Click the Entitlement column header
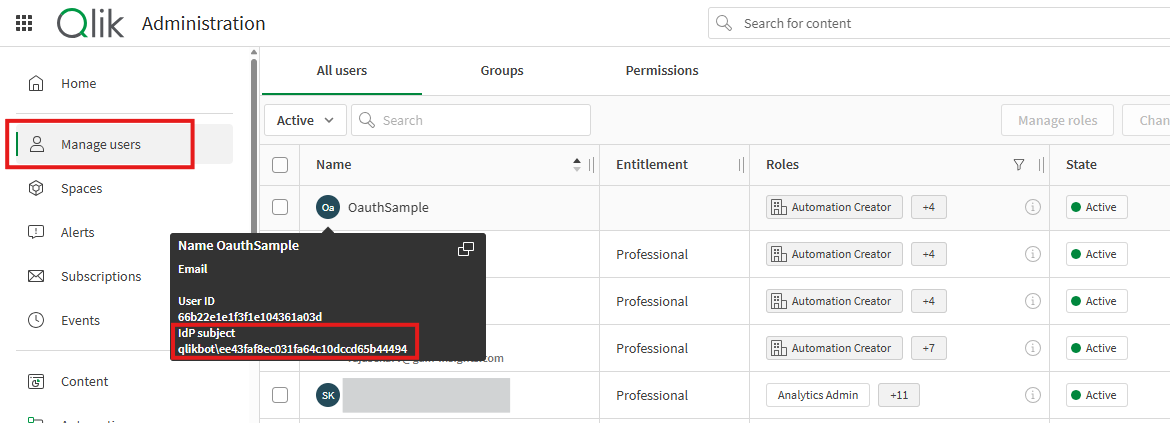The height and width of the screenshot is (423, 1170). point(651,165)
